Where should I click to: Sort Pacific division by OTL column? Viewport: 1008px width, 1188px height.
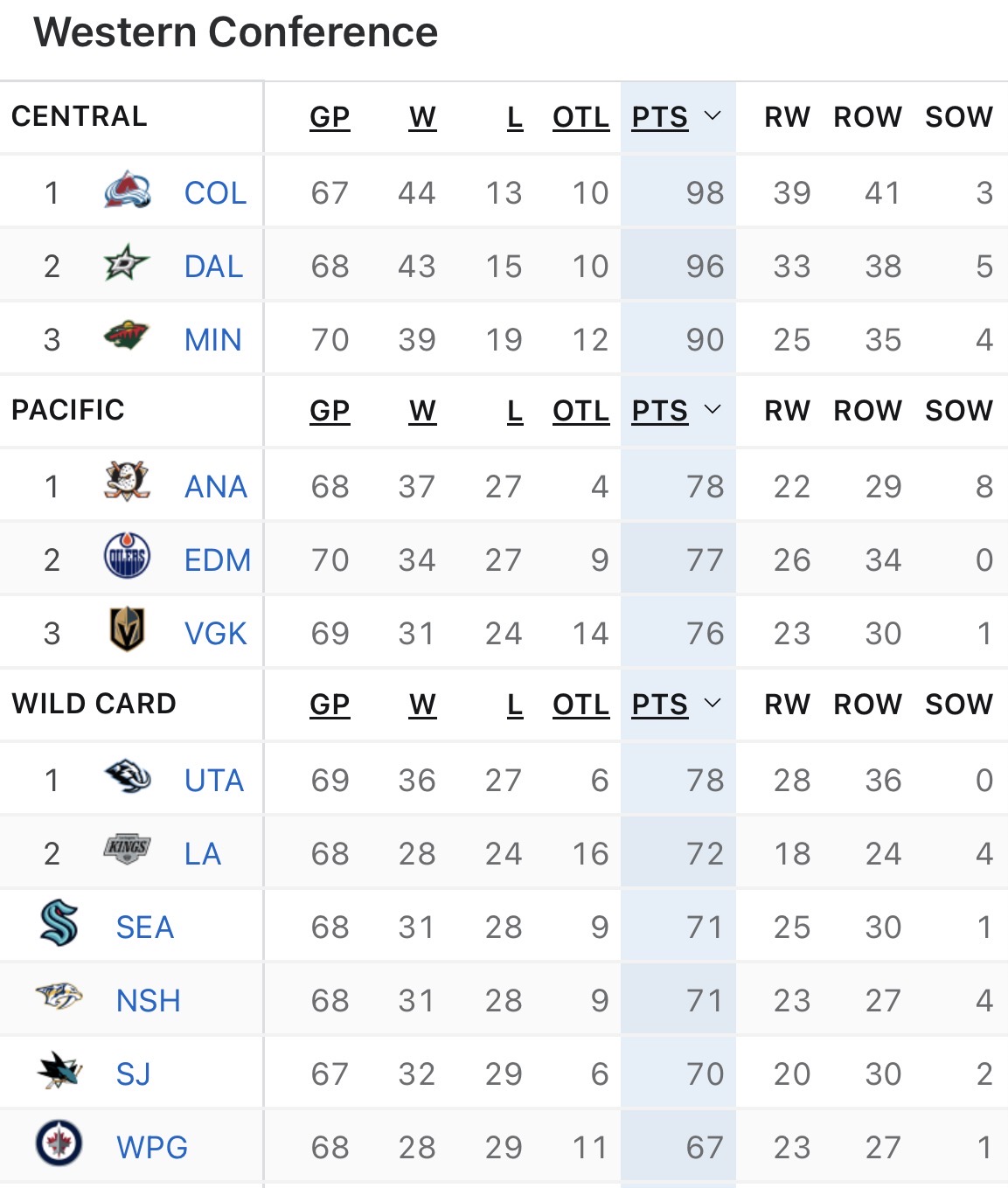(580, 411)
